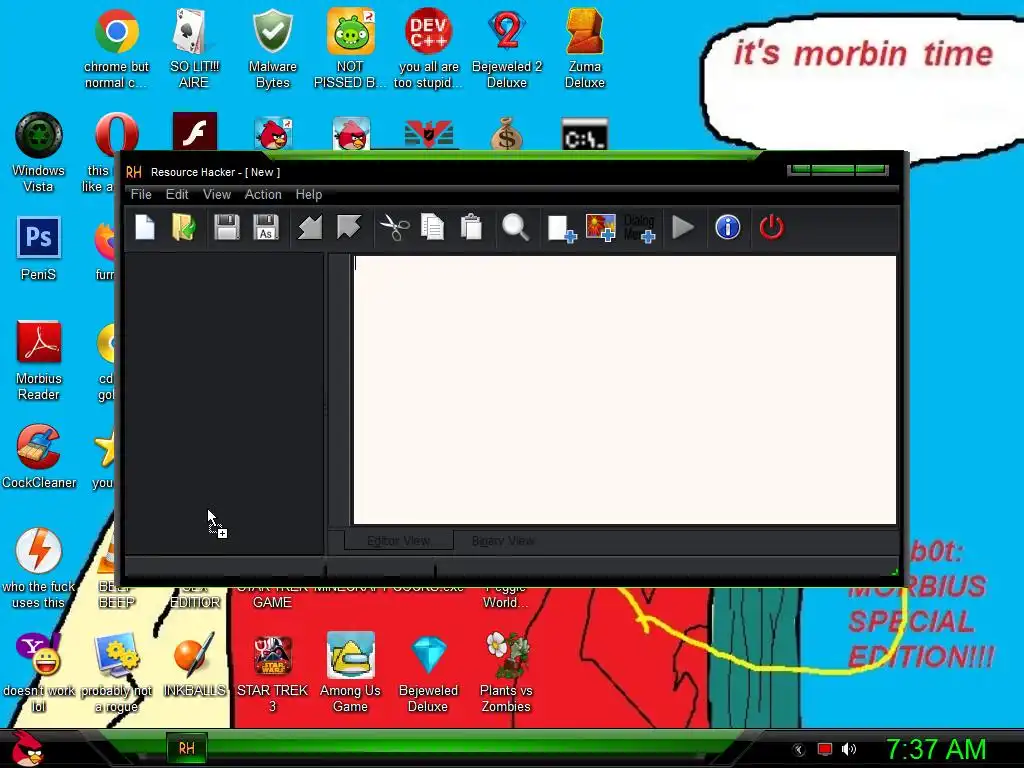Select the 'probably not a rogue' icon
This screenshot has height=768, width=1024.
(116, 672)
